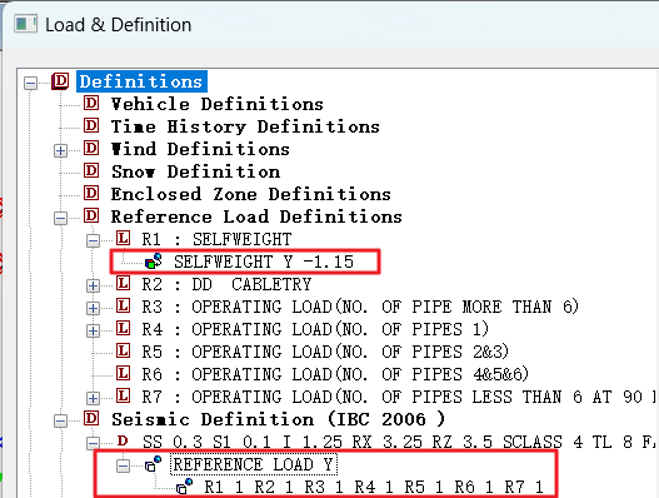Image resolution: width=659 pixels, height=498 pixels.
Task: Click the Load & Definition title text
Action: tap(118, 25)
